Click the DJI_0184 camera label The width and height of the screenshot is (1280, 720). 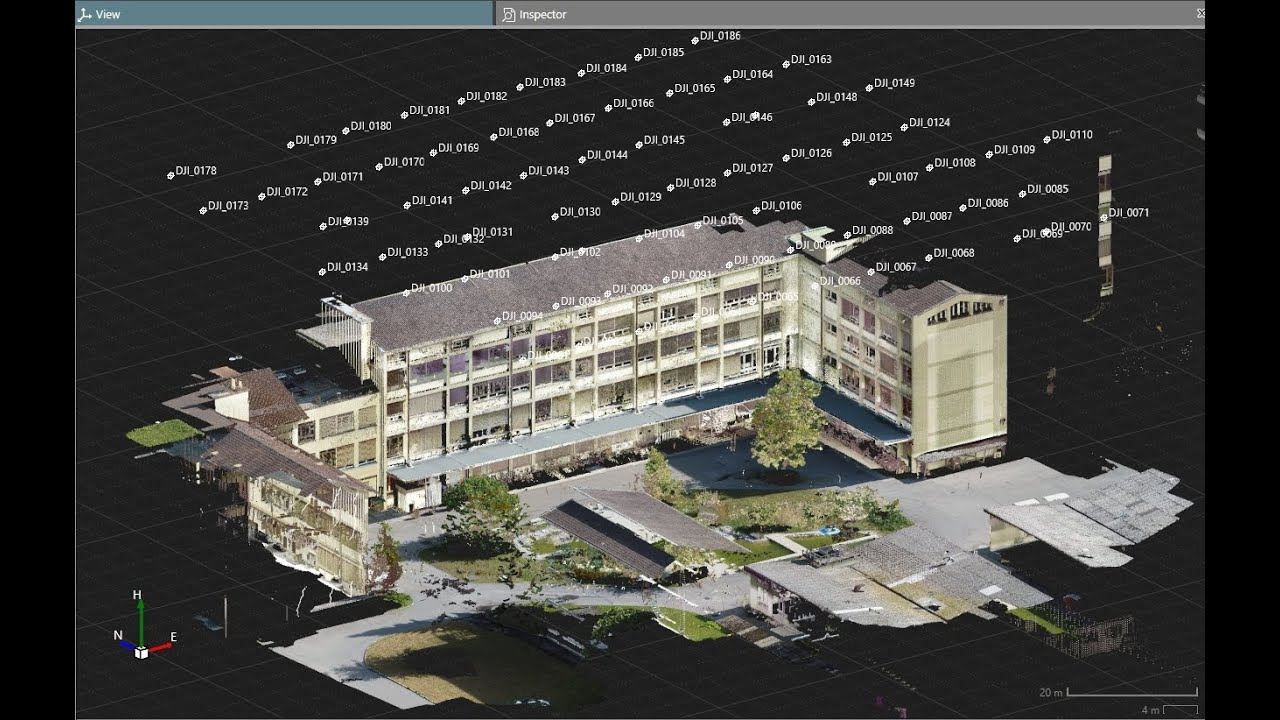point(607,68)
